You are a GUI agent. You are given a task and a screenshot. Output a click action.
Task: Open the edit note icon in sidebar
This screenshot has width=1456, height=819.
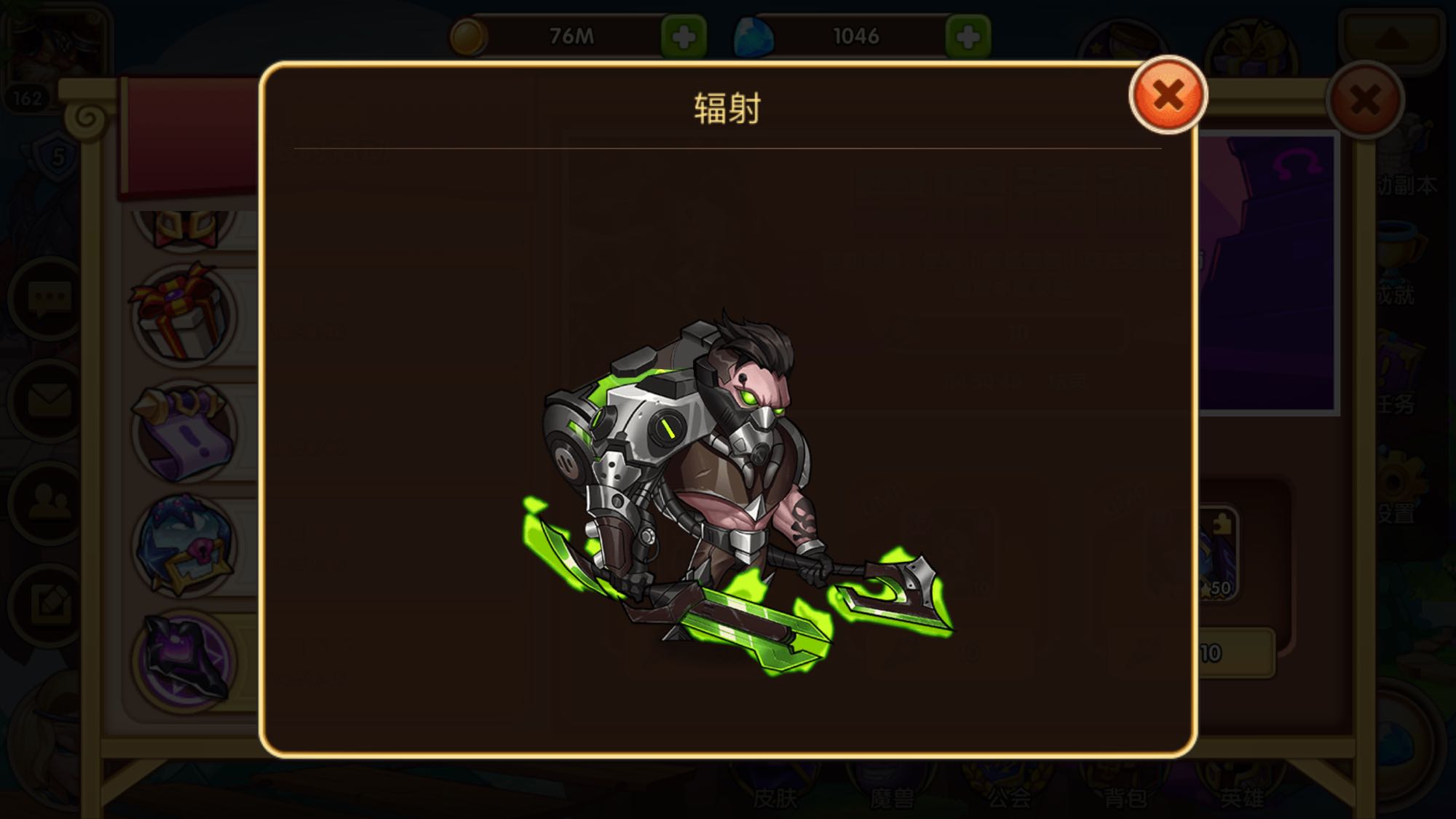pyautogui.click(x=50, y=603)
